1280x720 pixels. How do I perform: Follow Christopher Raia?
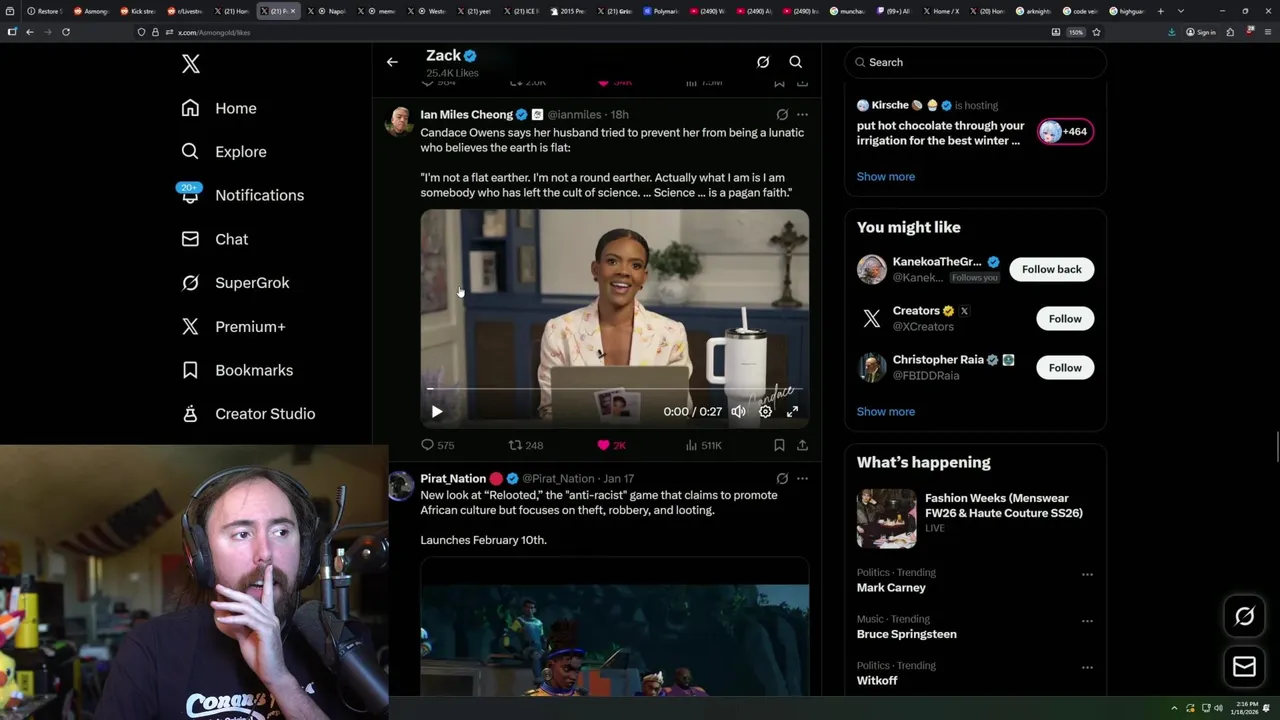click(1065, 367)
